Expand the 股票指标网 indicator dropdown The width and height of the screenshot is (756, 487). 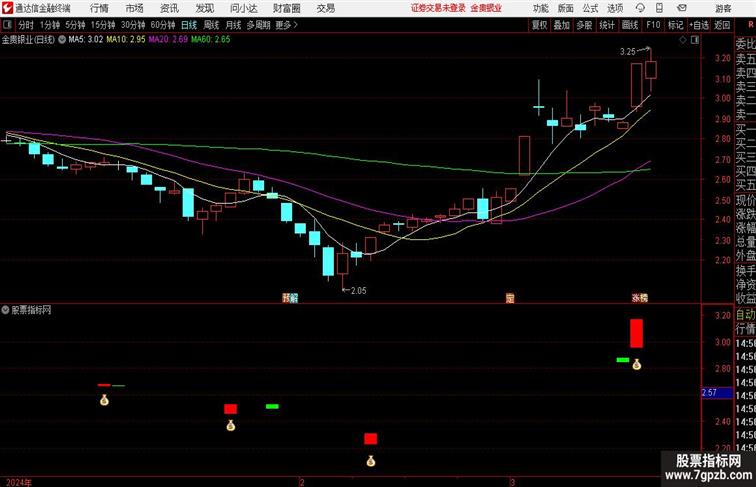pos(5,310)
